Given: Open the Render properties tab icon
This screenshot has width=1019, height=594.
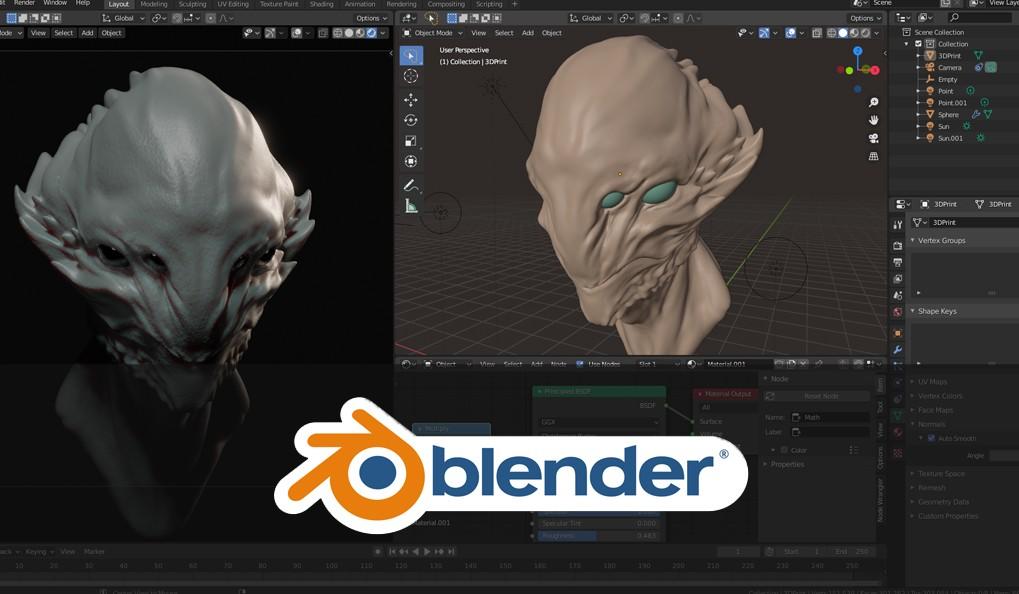Looking at the screenshot, I should click(x=897, y=246).
